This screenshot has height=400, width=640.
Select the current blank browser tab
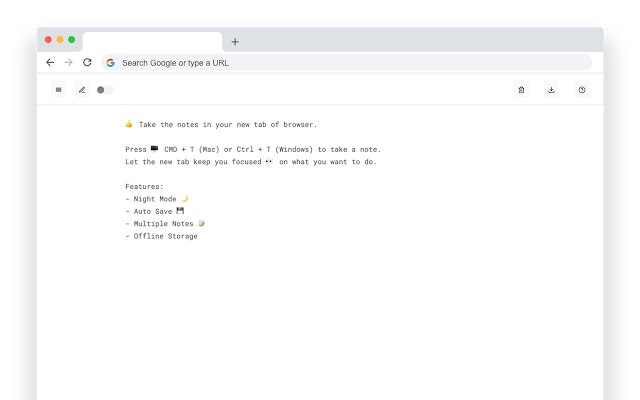click(x=152, y=42)
